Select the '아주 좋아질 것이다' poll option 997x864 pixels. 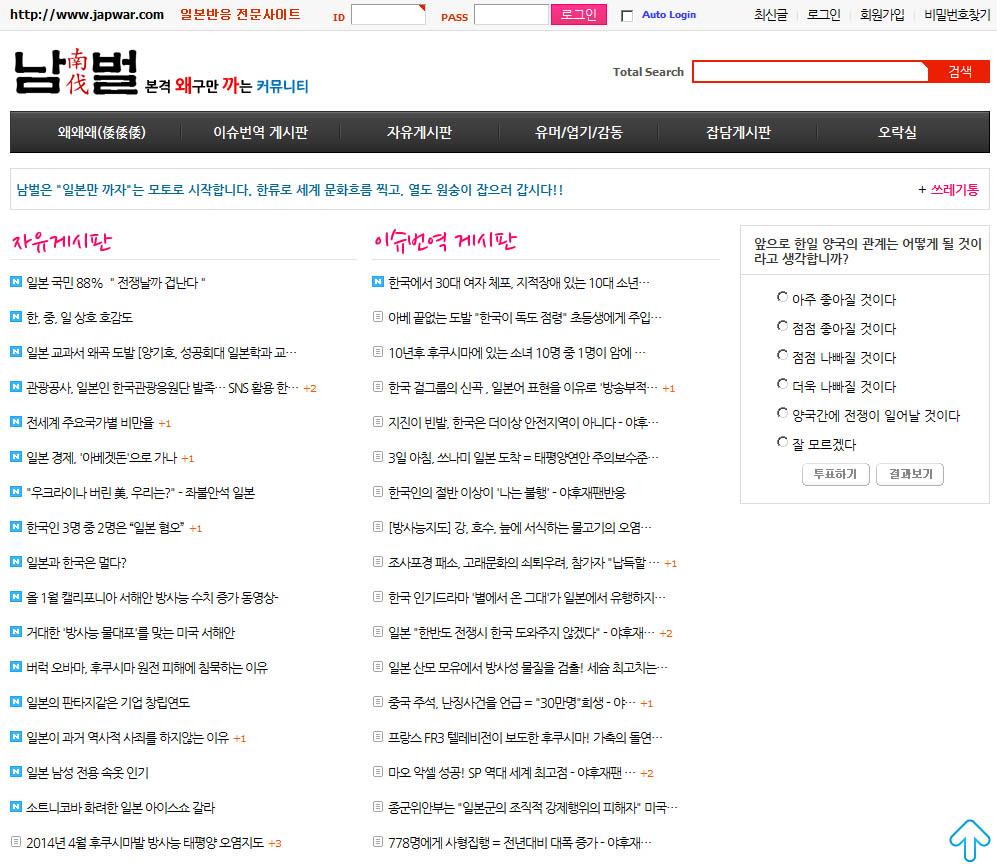pos(782,297)
